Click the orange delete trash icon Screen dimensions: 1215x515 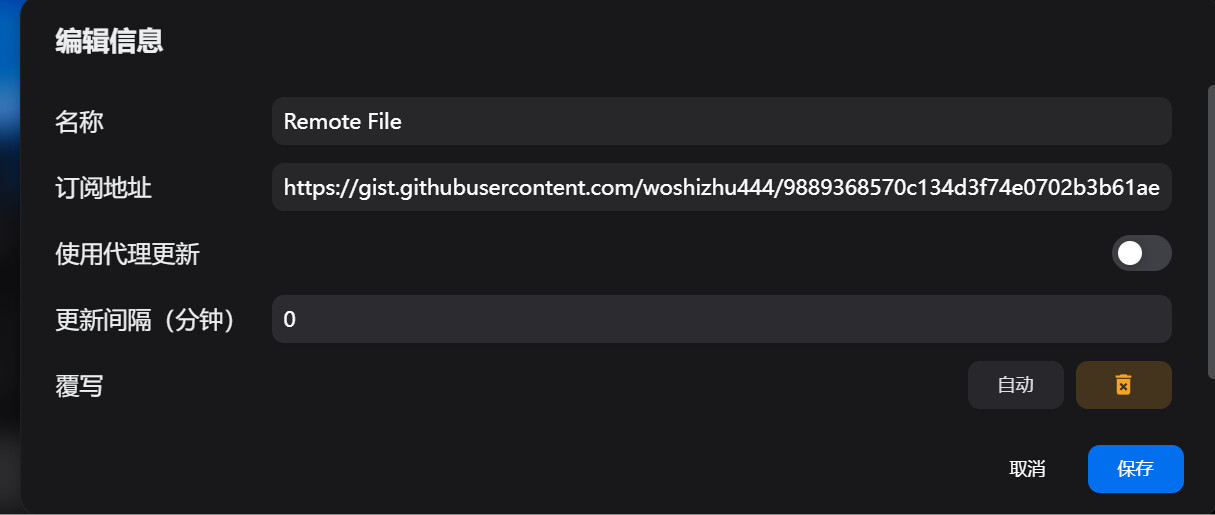(1123, 385)
